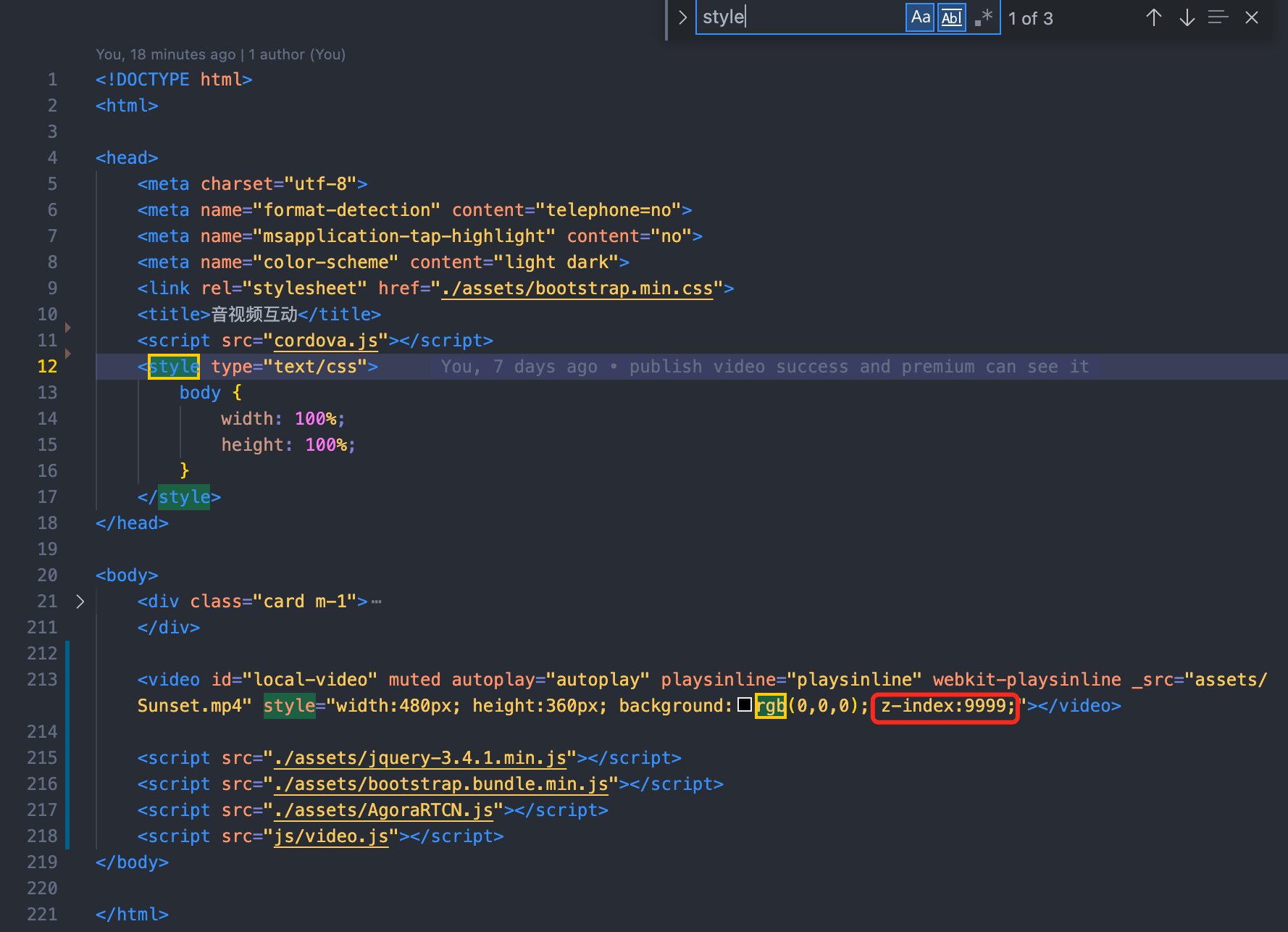Click the closing </div> at line 211
The width and height of the screenshot is (1288, 932).
click(169, 628)
